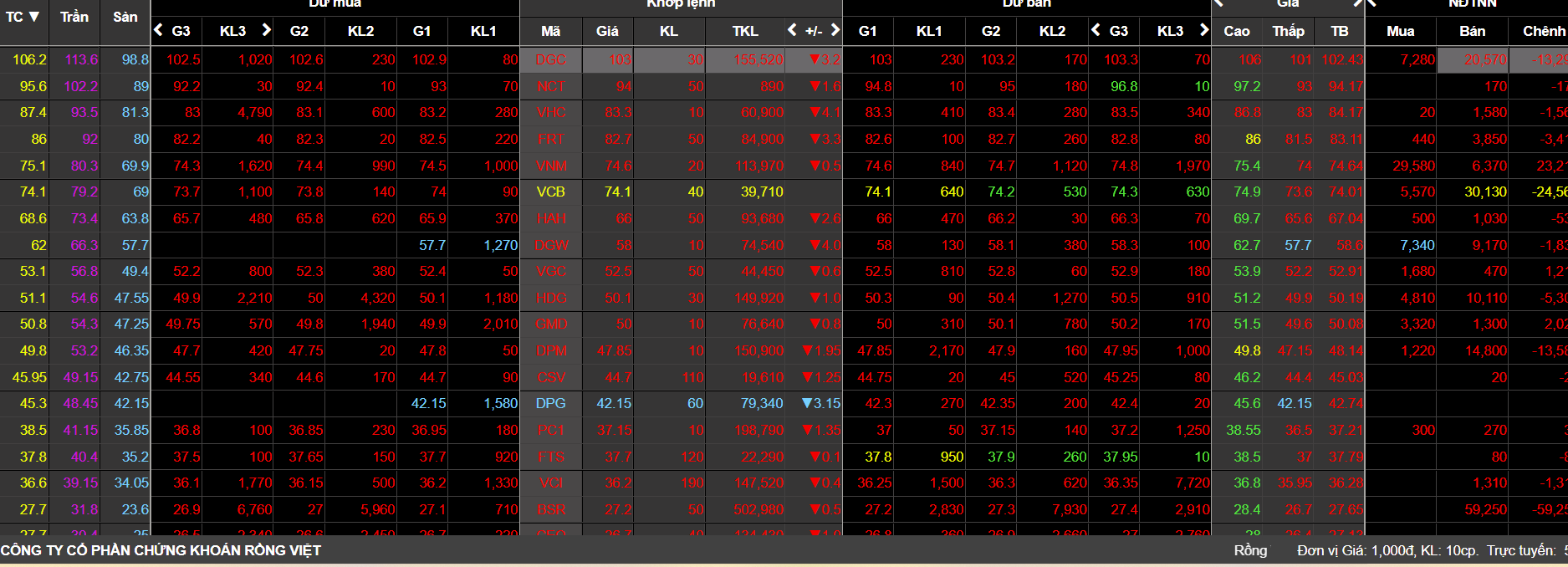Click DGW buy volume 1,270 at 57.7
The image size is (1568, 567).
500,245
